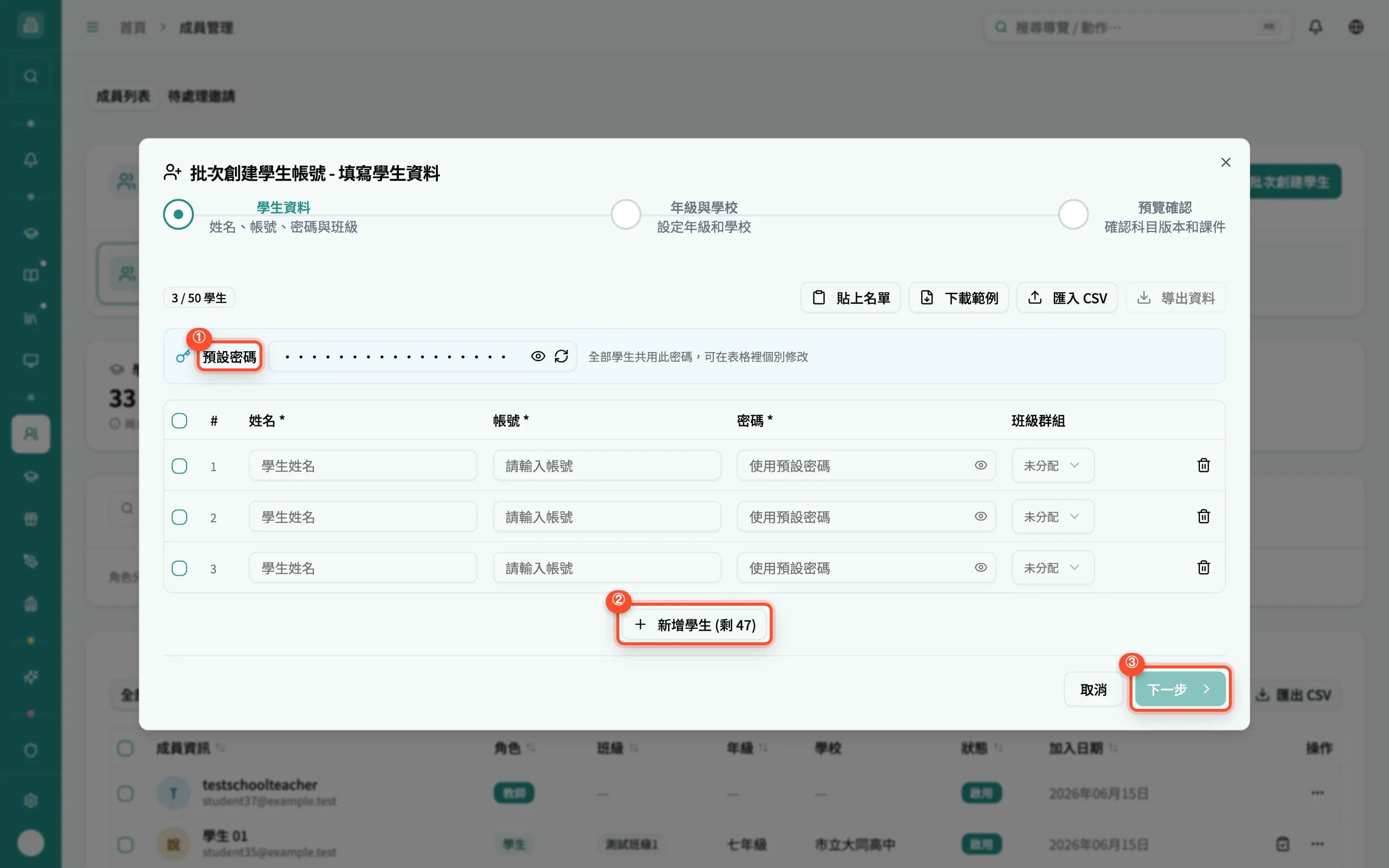Click the 貼上名單 button

pos(851,298)
